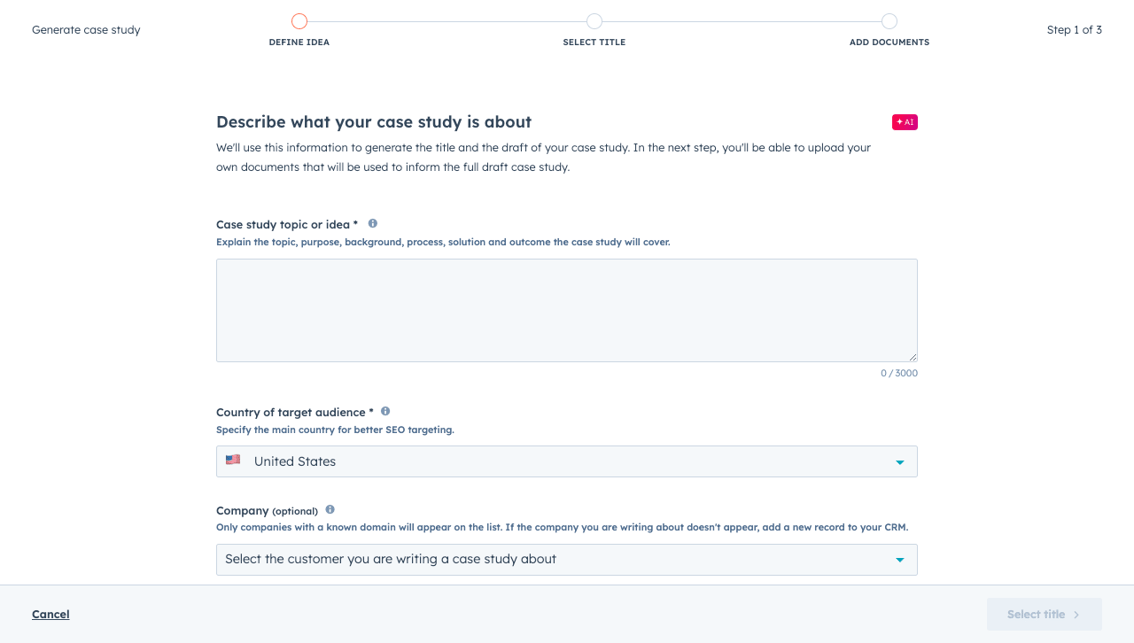The height and width of the screenshot is (643, 1134).
Task: Select the Define Idea step circle
Action: pos(299,19)
